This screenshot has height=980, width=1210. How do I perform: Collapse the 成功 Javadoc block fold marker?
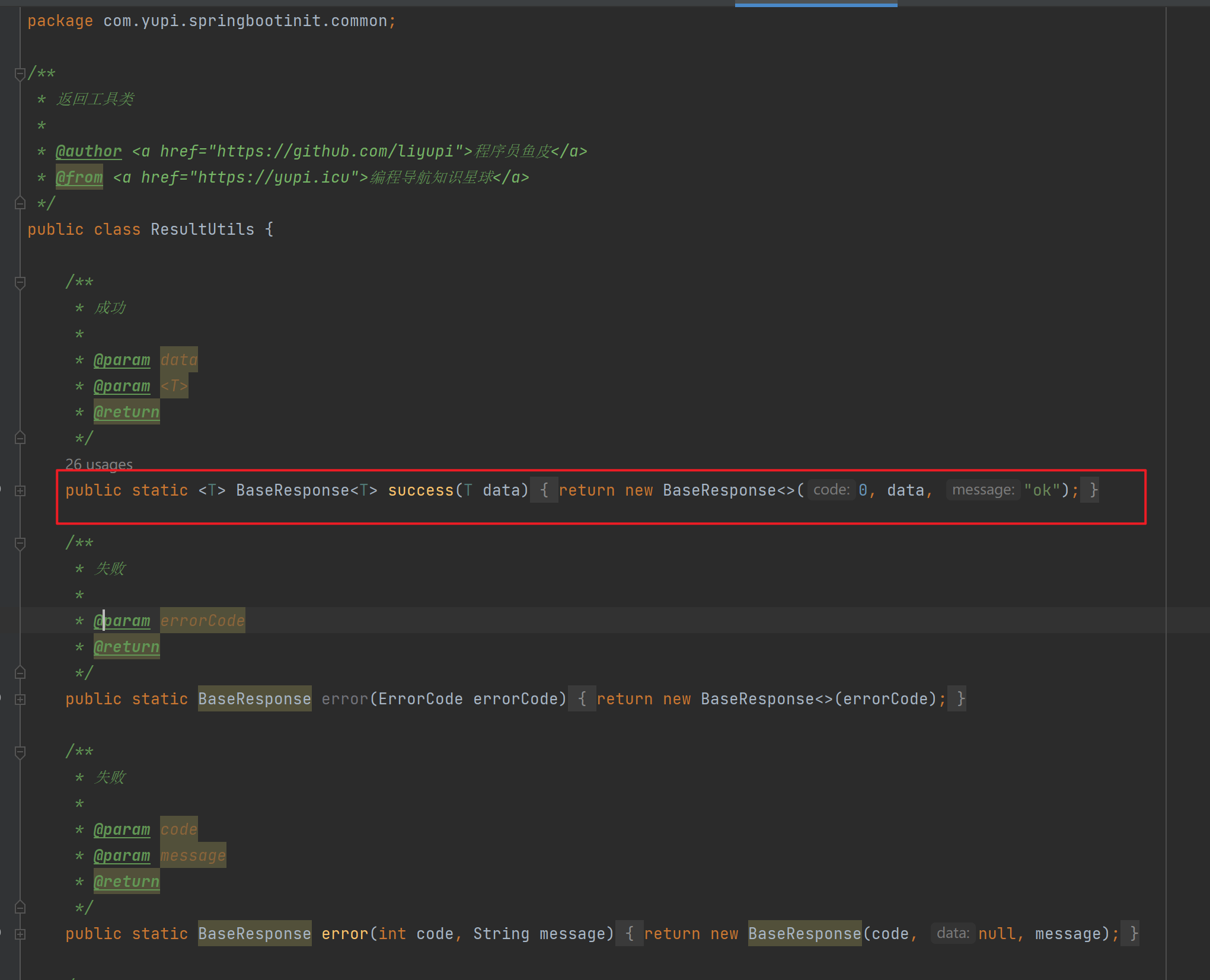click(20, 283)
